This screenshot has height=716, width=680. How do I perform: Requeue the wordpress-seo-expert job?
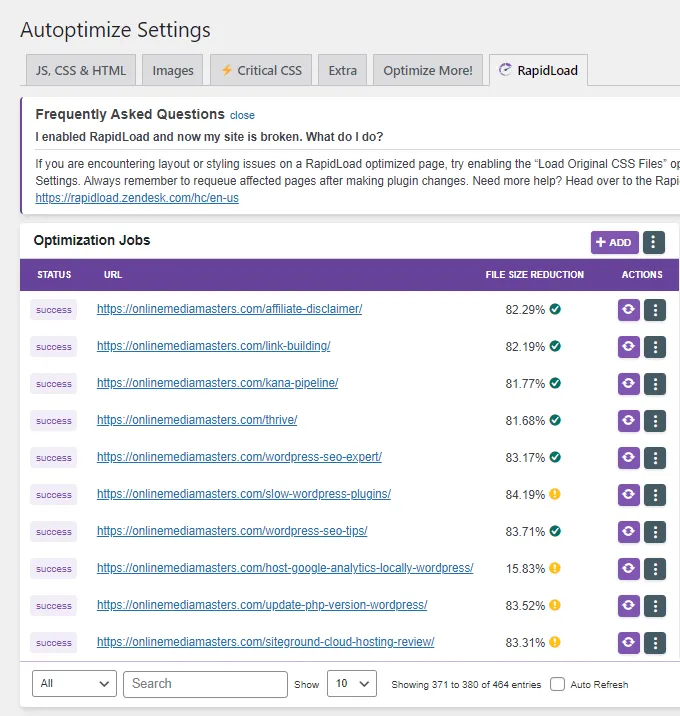(628, 458)
